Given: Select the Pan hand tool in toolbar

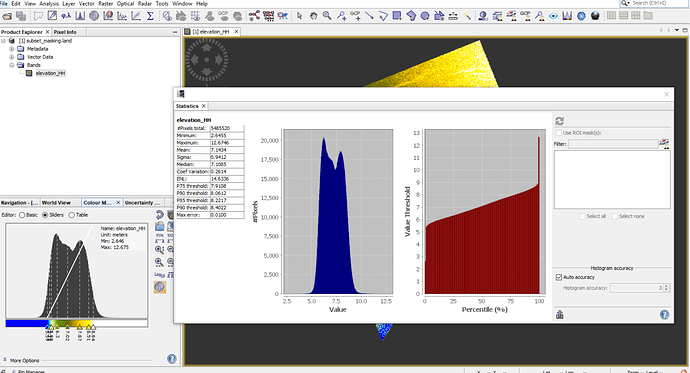Looking at the screenshot, I should point(313,16).
